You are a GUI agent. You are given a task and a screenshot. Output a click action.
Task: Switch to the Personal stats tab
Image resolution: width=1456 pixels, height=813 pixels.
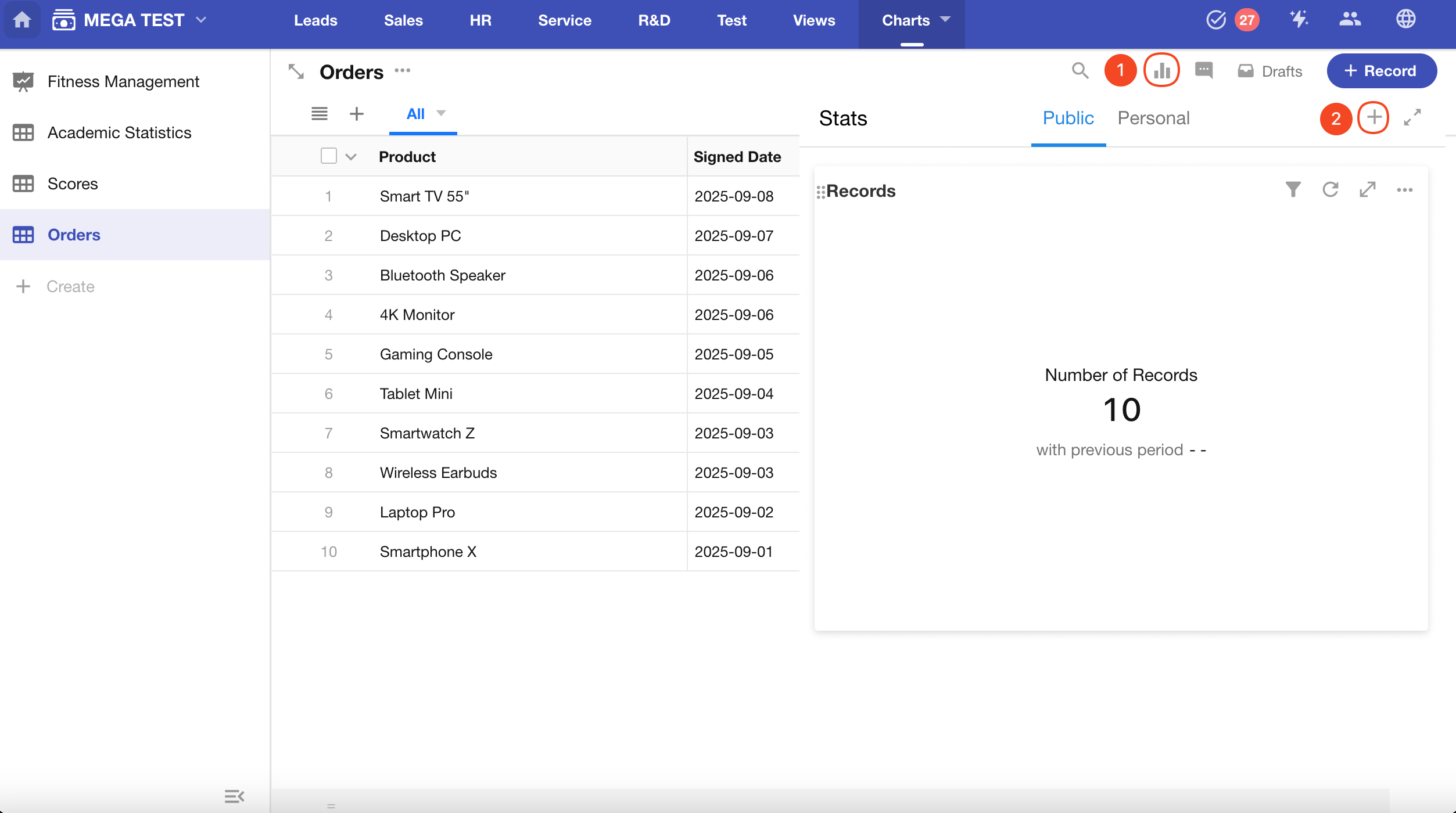1153,118
